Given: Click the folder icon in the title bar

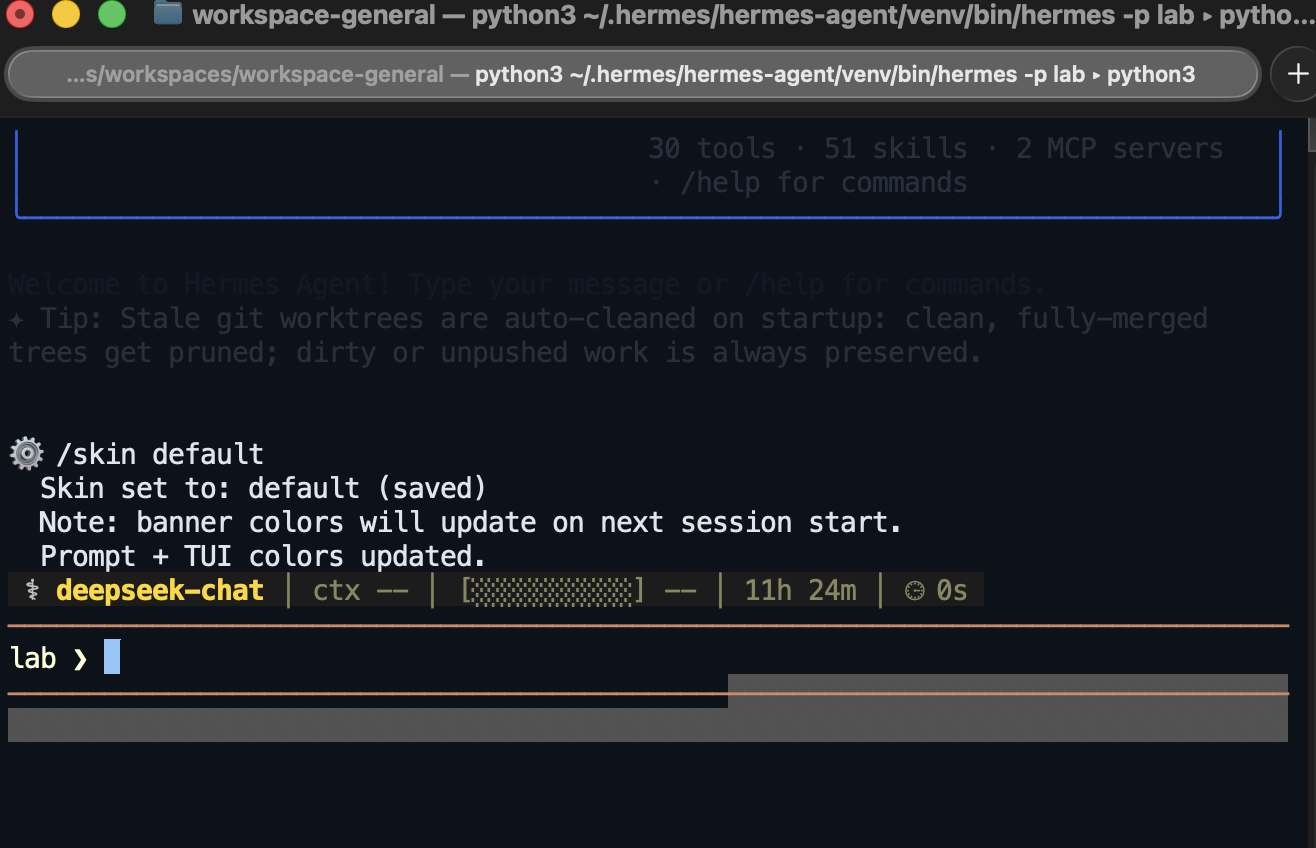Looking at the screenshot, I should [x=167, y=14].
